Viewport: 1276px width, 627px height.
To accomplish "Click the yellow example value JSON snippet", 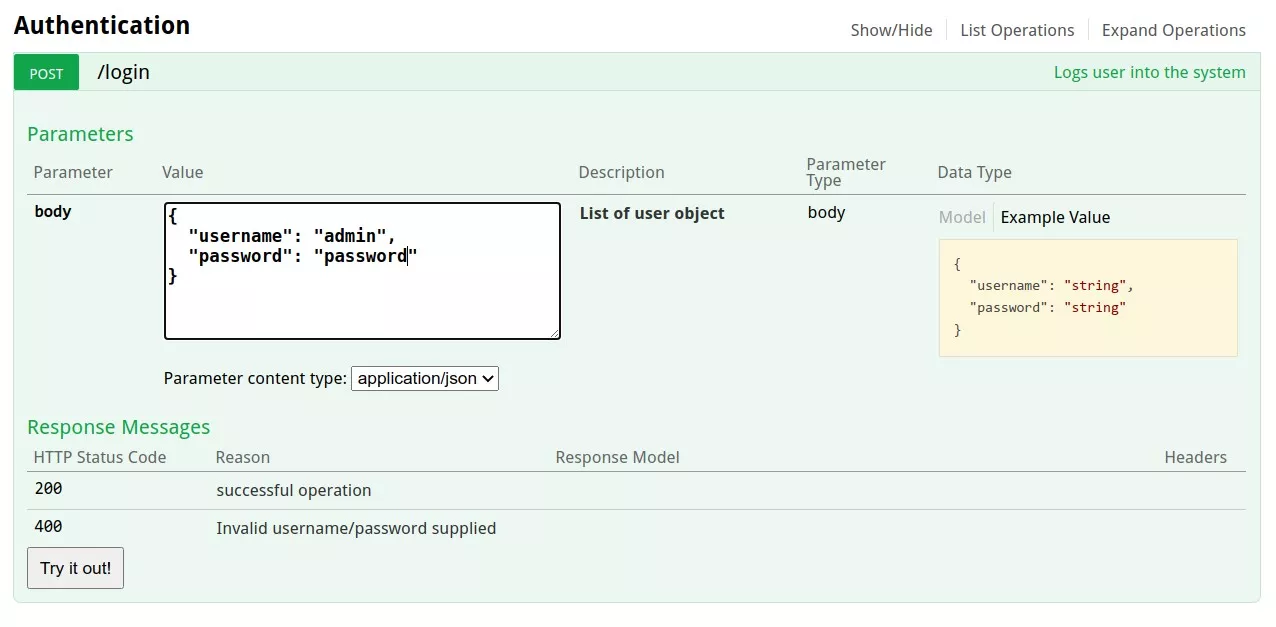I will [x=1087, y=296].
